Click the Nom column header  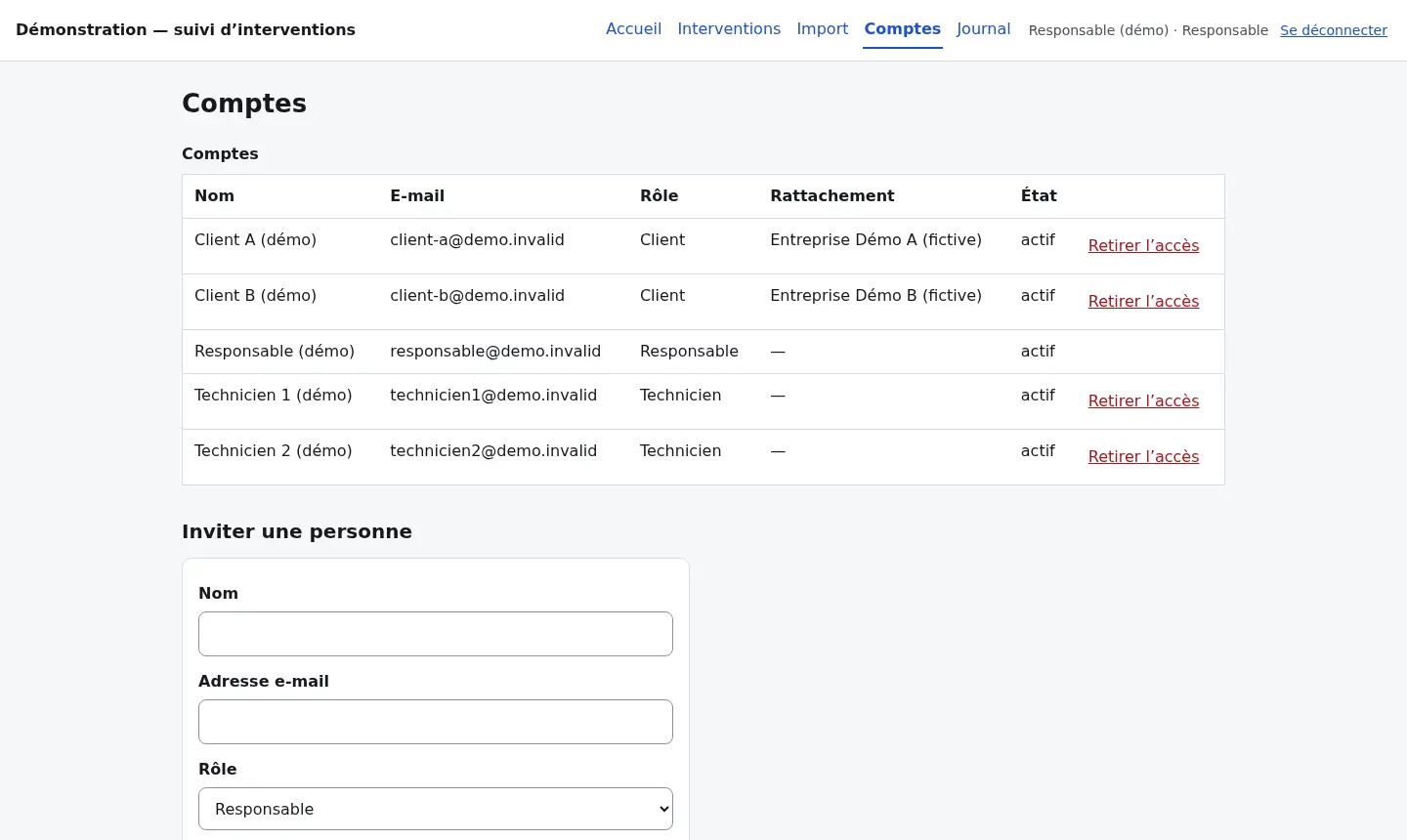point(214,195)
